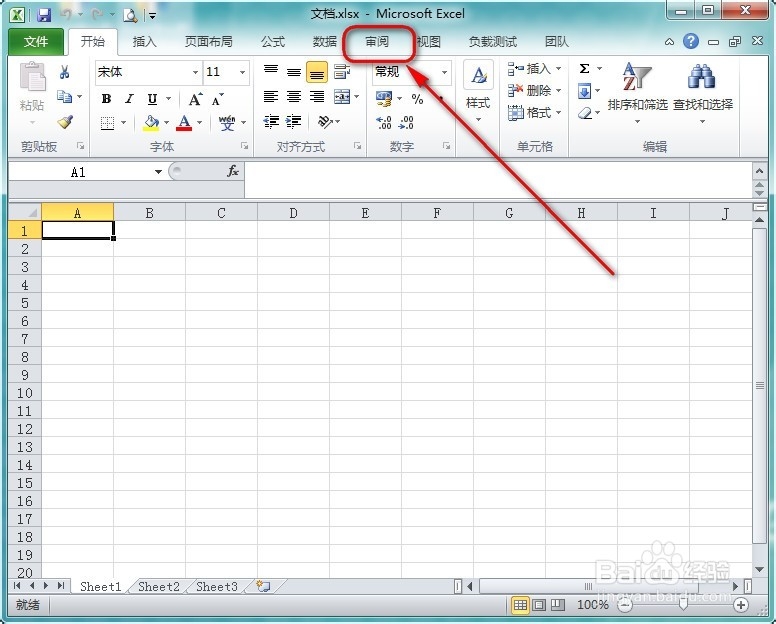Viewport: 776px width, 624px height.
Task: Click the Decrease Indent icon
Action: (271, 121)
